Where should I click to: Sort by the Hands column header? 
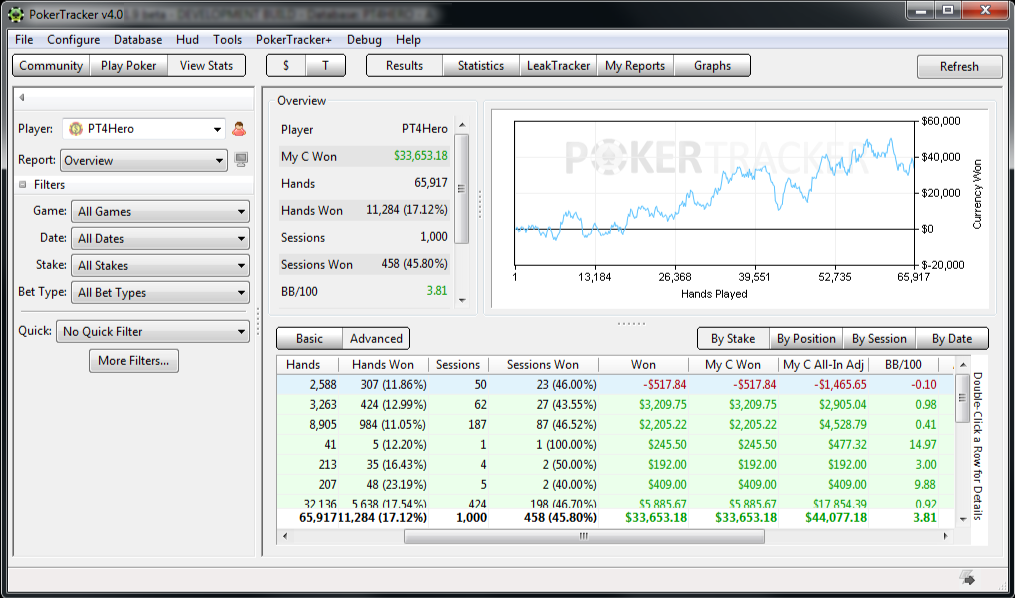point(307,365)
